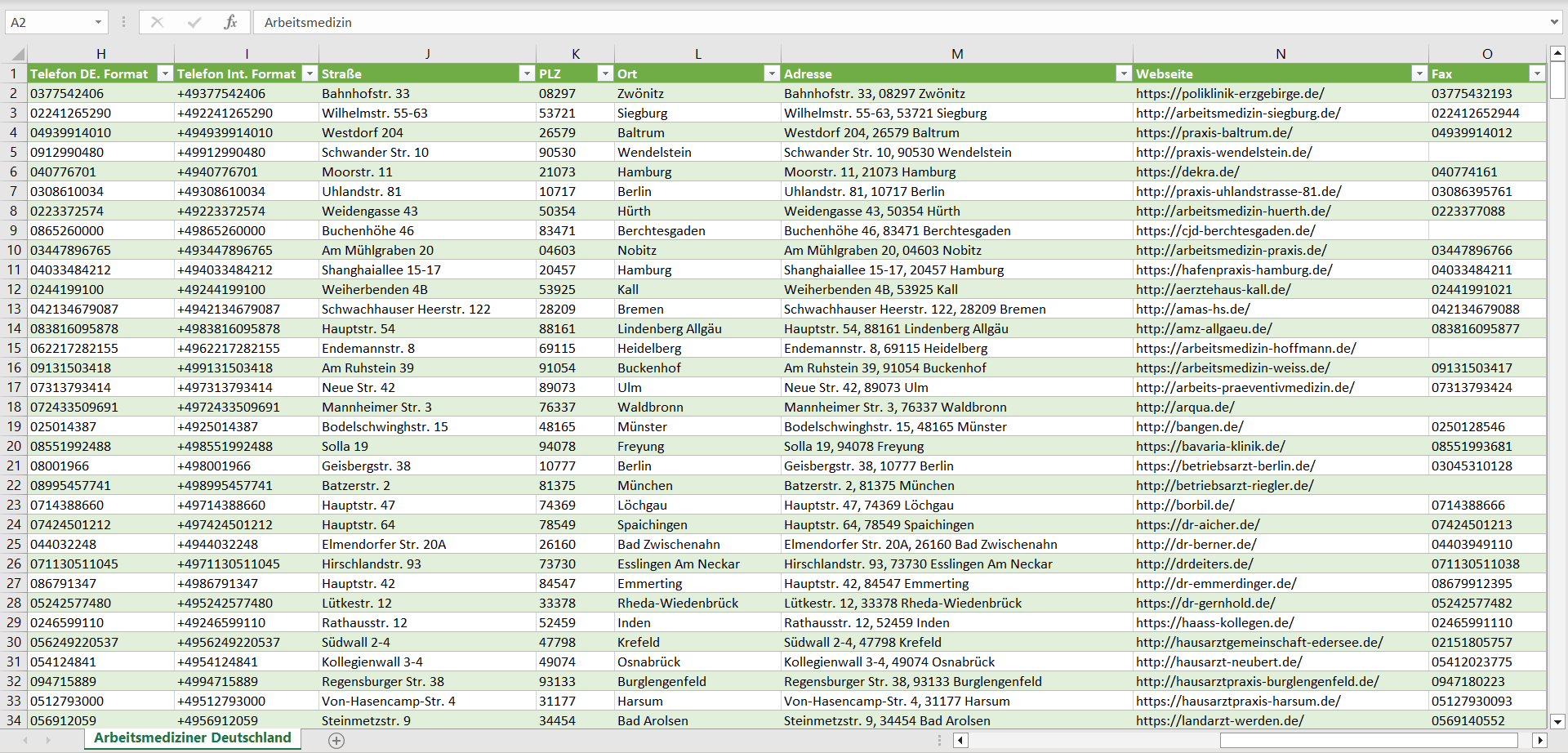Image resolution: width=1568 pixels, height=753 pixels.
Task: Open filter dropdown for Webseite column
Action: coord(1419,74)
